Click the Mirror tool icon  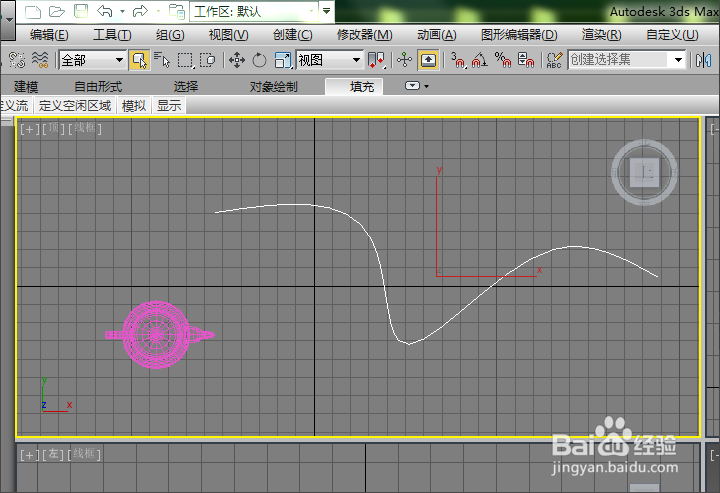click(703, 60)
